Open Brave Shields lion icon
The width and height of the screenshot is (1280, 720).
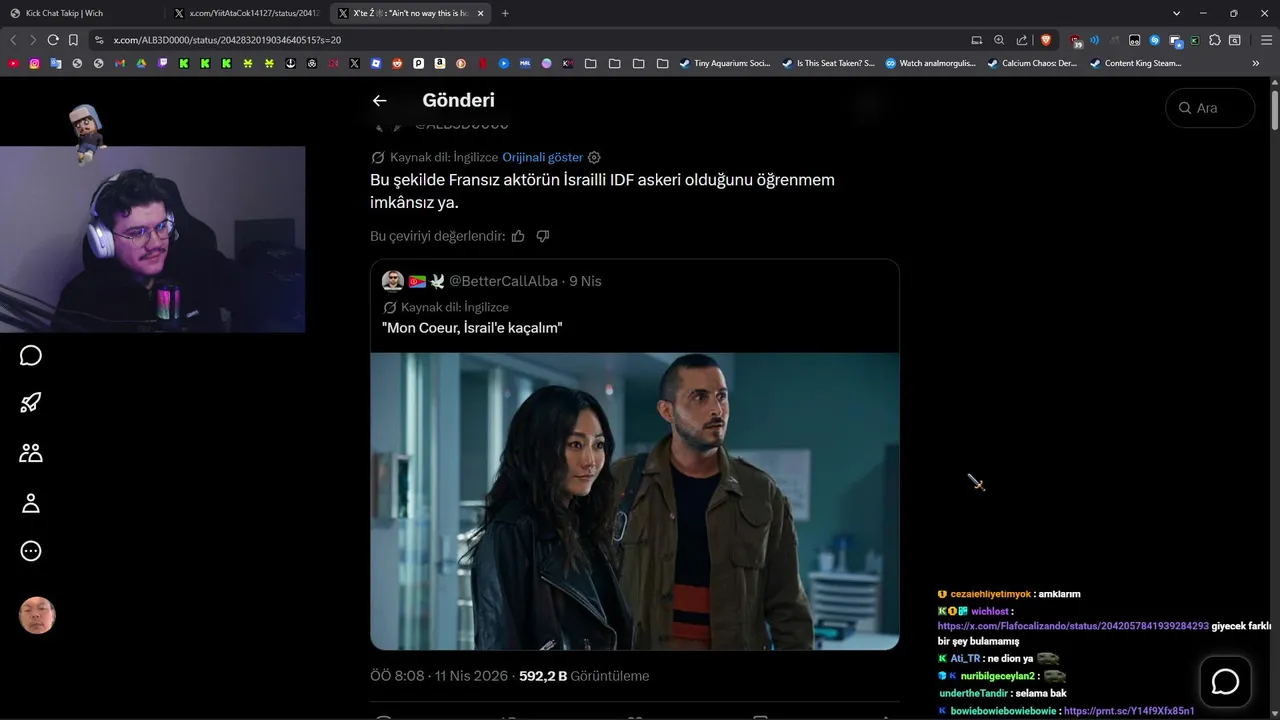[x=1046, y=40]
